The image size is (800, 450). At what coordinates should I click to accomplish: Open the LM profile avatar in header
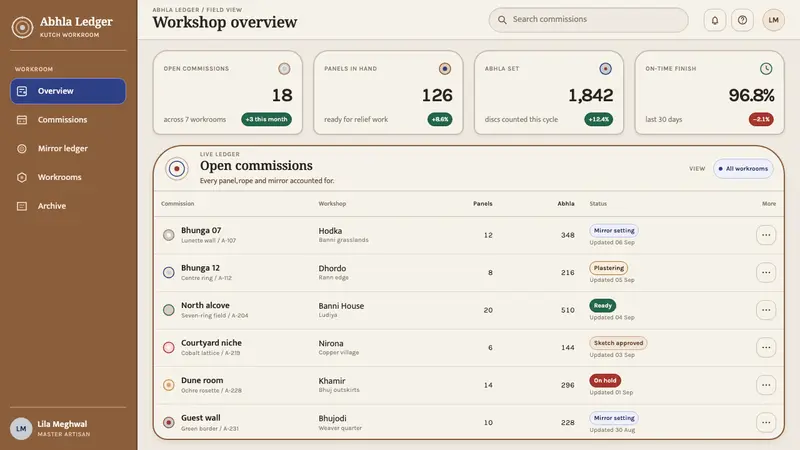coord(773,20)
